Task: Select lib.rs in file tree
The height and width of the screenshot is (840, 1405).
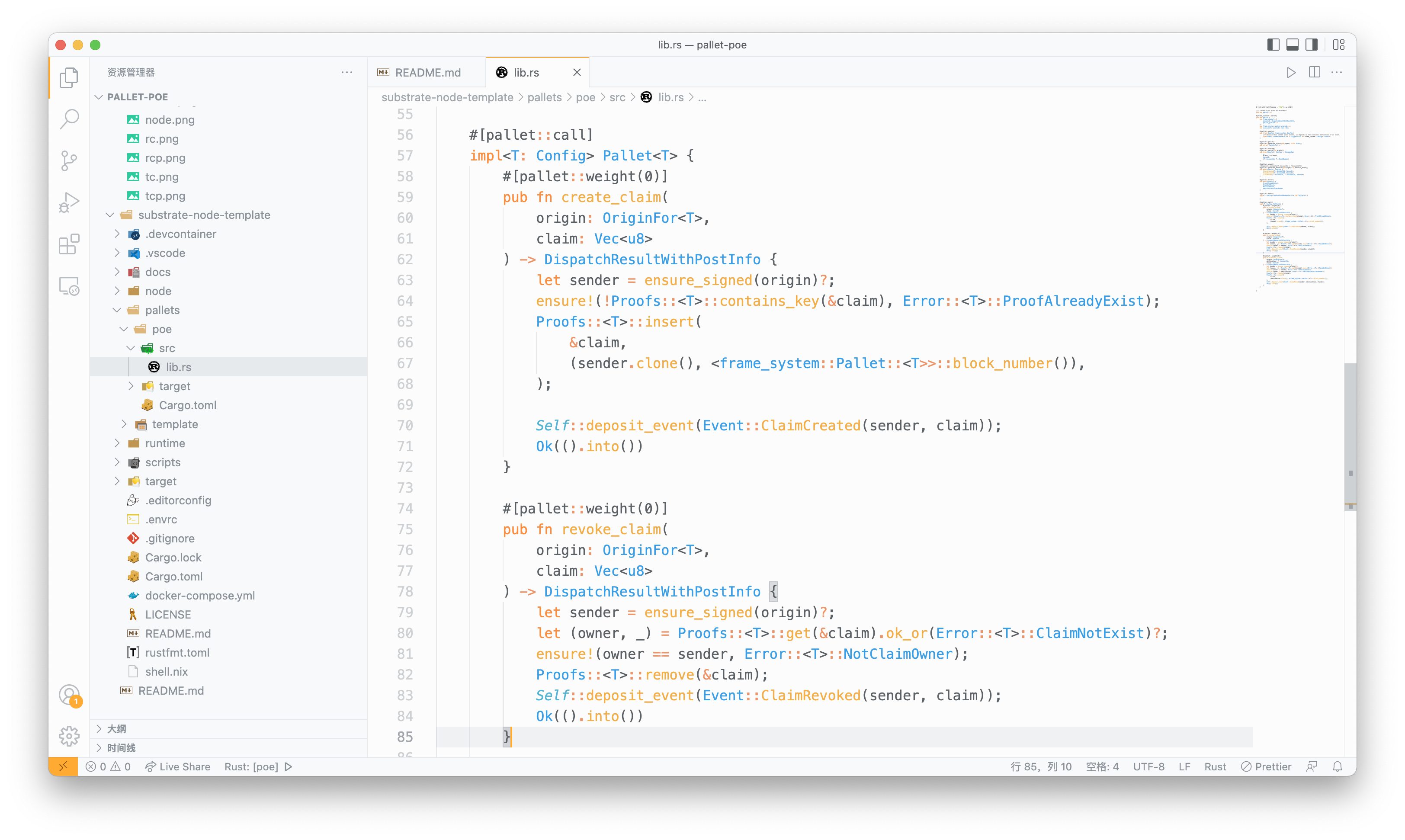Action: 228,367
